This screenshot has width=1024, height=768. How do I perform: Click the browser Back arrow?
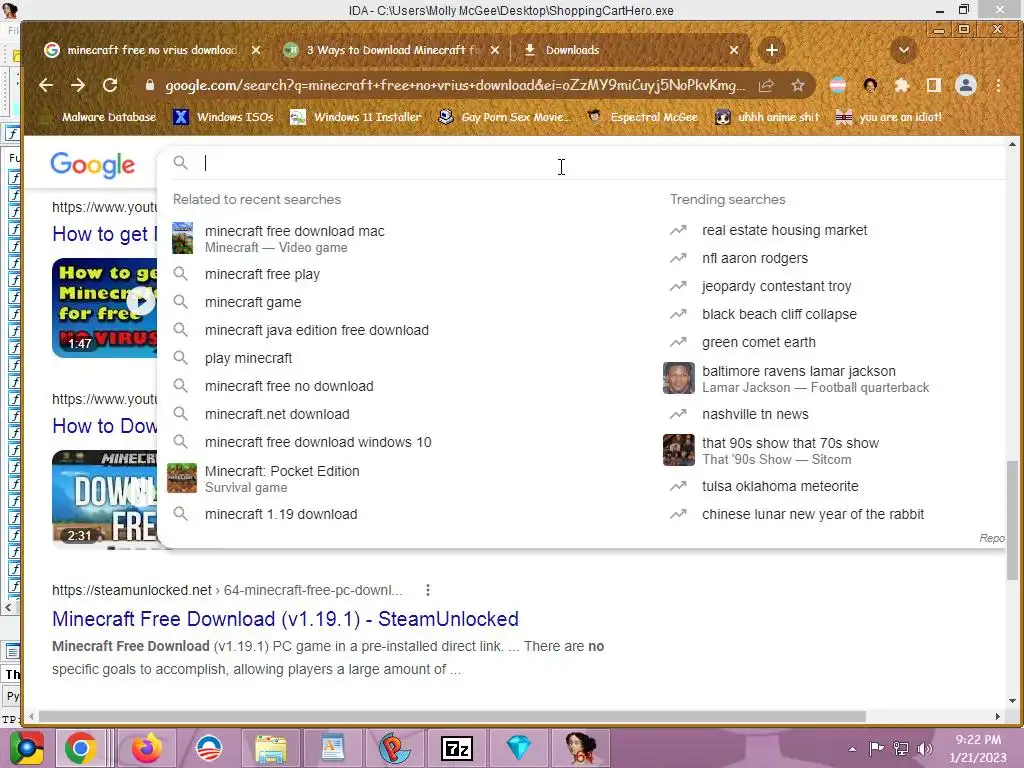46,85
